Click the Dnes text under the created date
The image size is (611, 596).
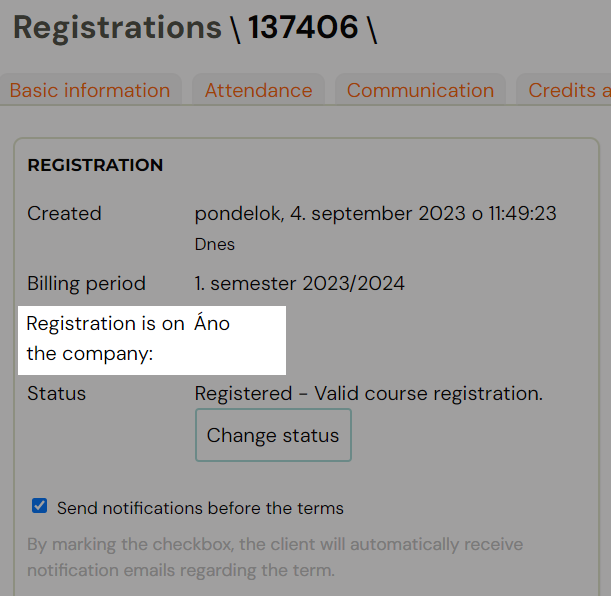click(215, 244)
